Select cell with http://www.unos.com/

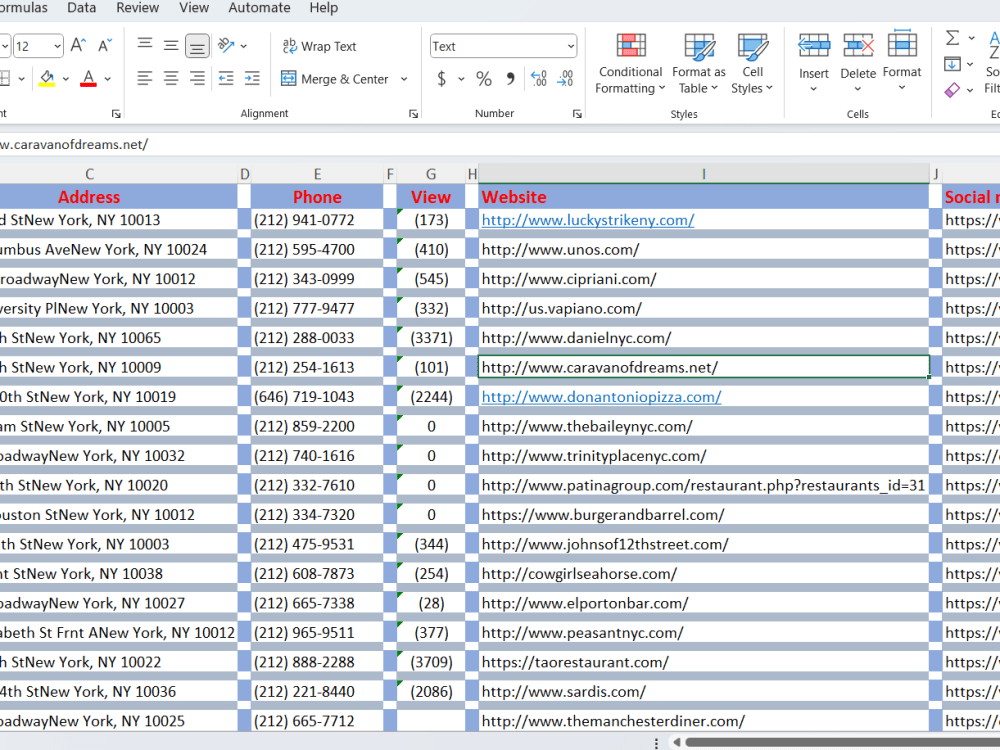tap(703, 249)
